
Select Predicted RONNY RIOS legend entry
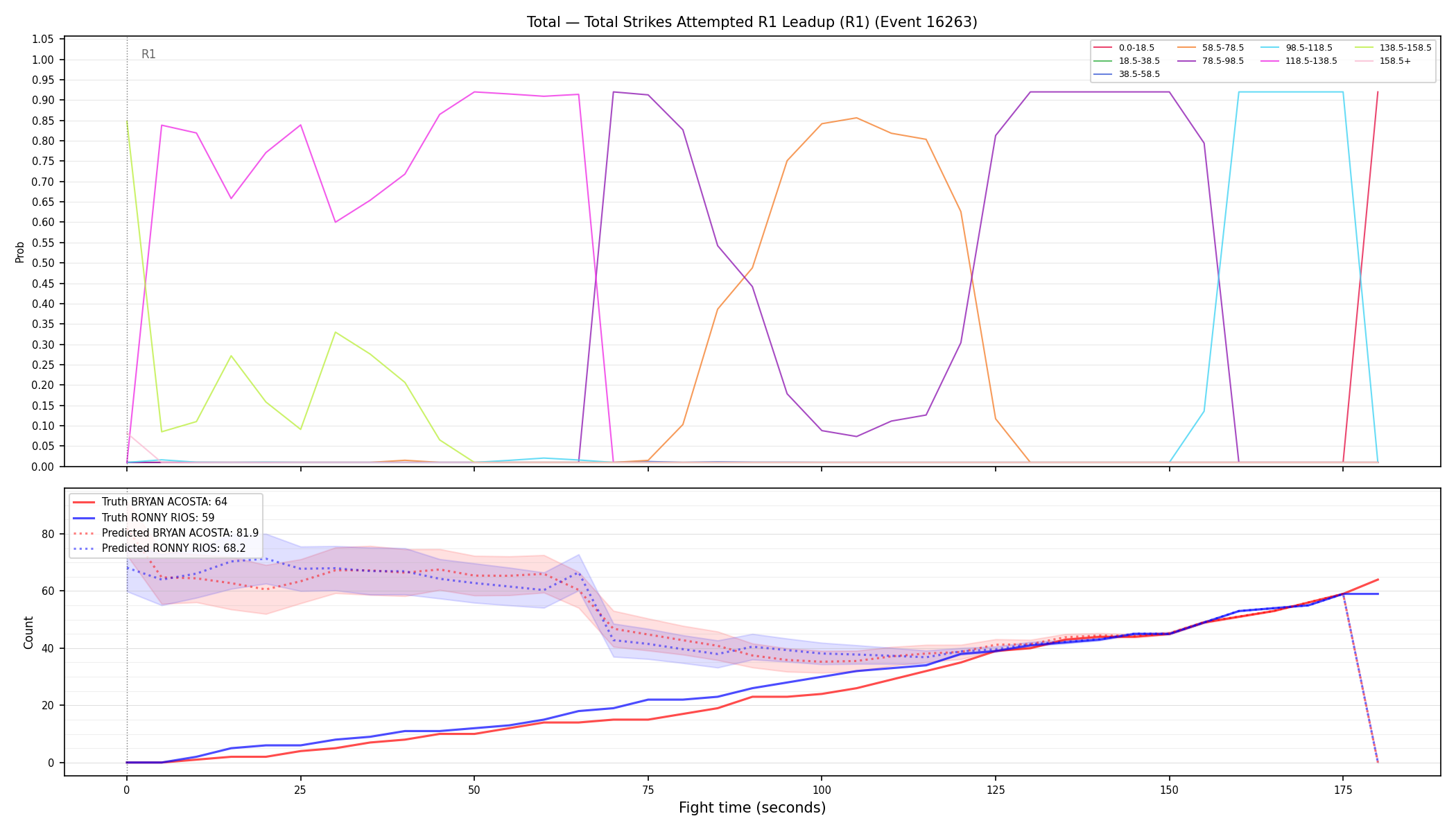[159, 548]
